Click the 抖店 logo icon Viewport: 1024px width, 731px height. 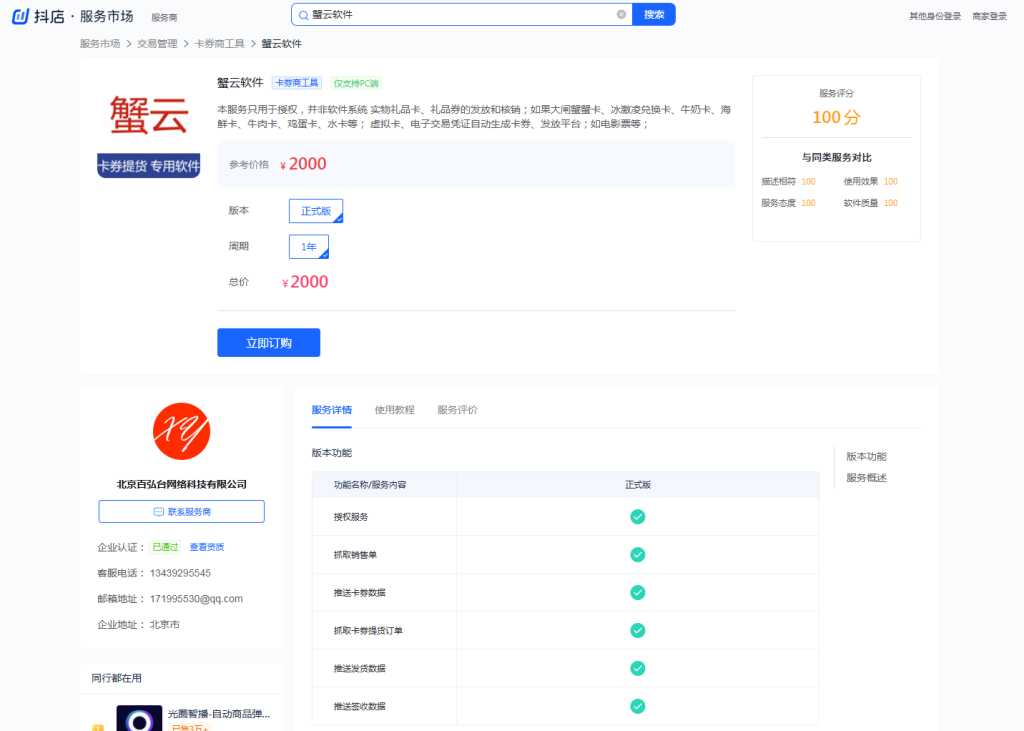[20, 16]
